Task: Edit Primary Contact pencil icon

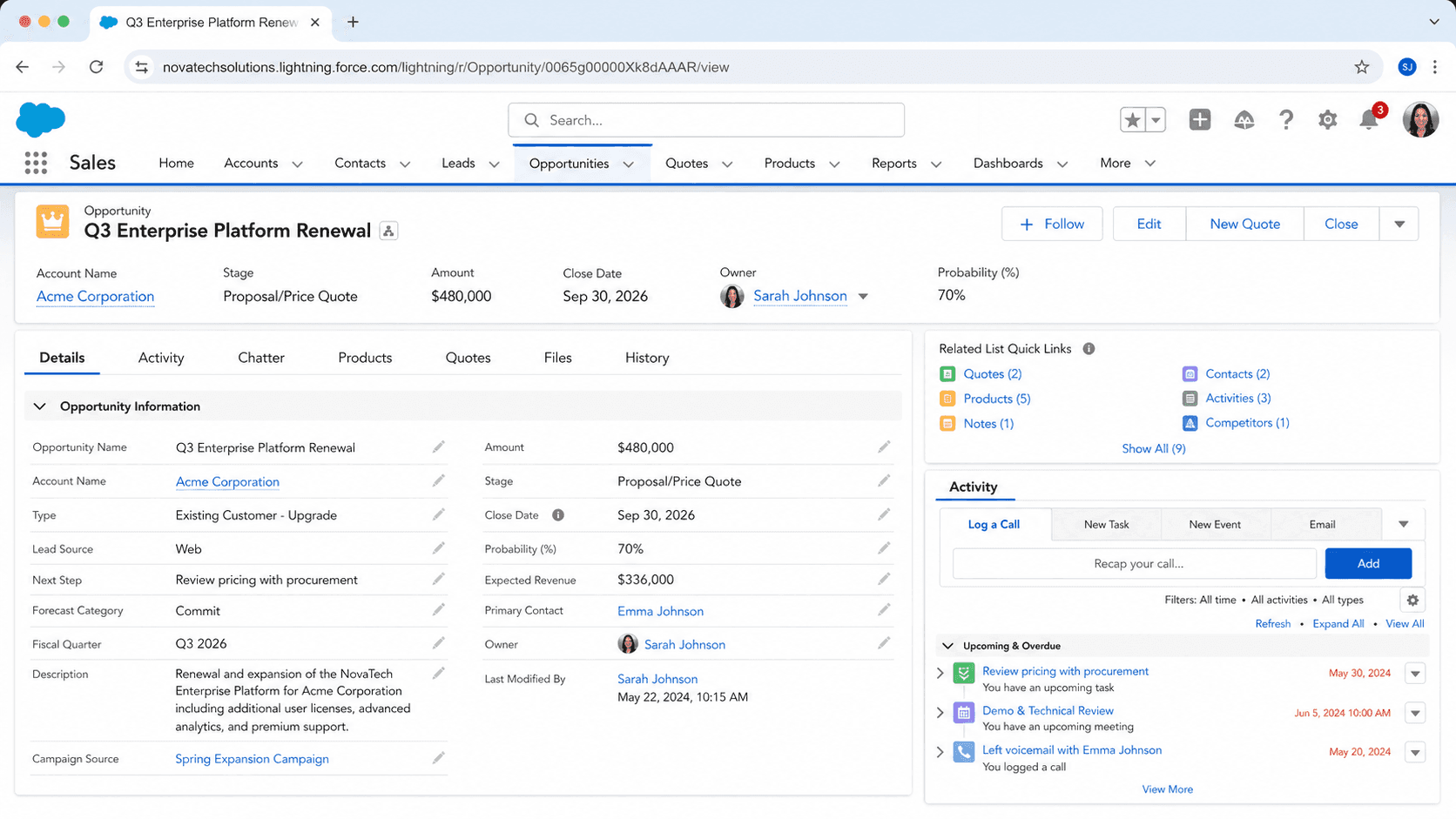Action: tap(884, 610)
